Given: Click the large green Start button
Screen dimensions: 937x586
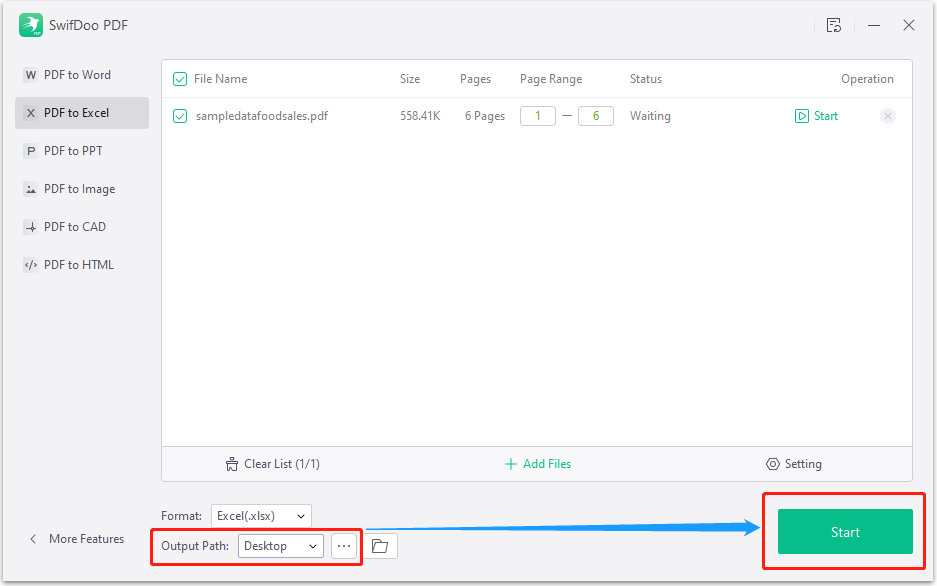Looking at the screenshot, I should pyautogui.click(x=845, y=532).
